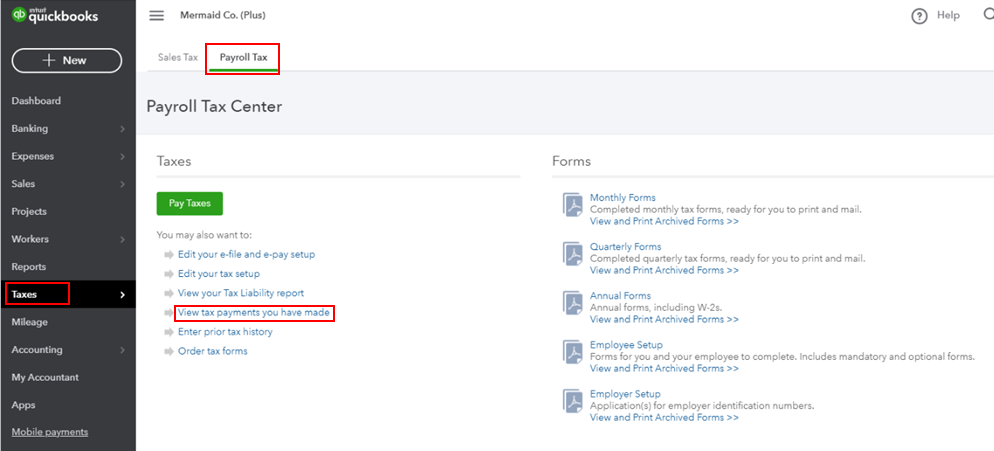Open the Employer Setup link
994x451 pixels.
(x=625, y=394)
